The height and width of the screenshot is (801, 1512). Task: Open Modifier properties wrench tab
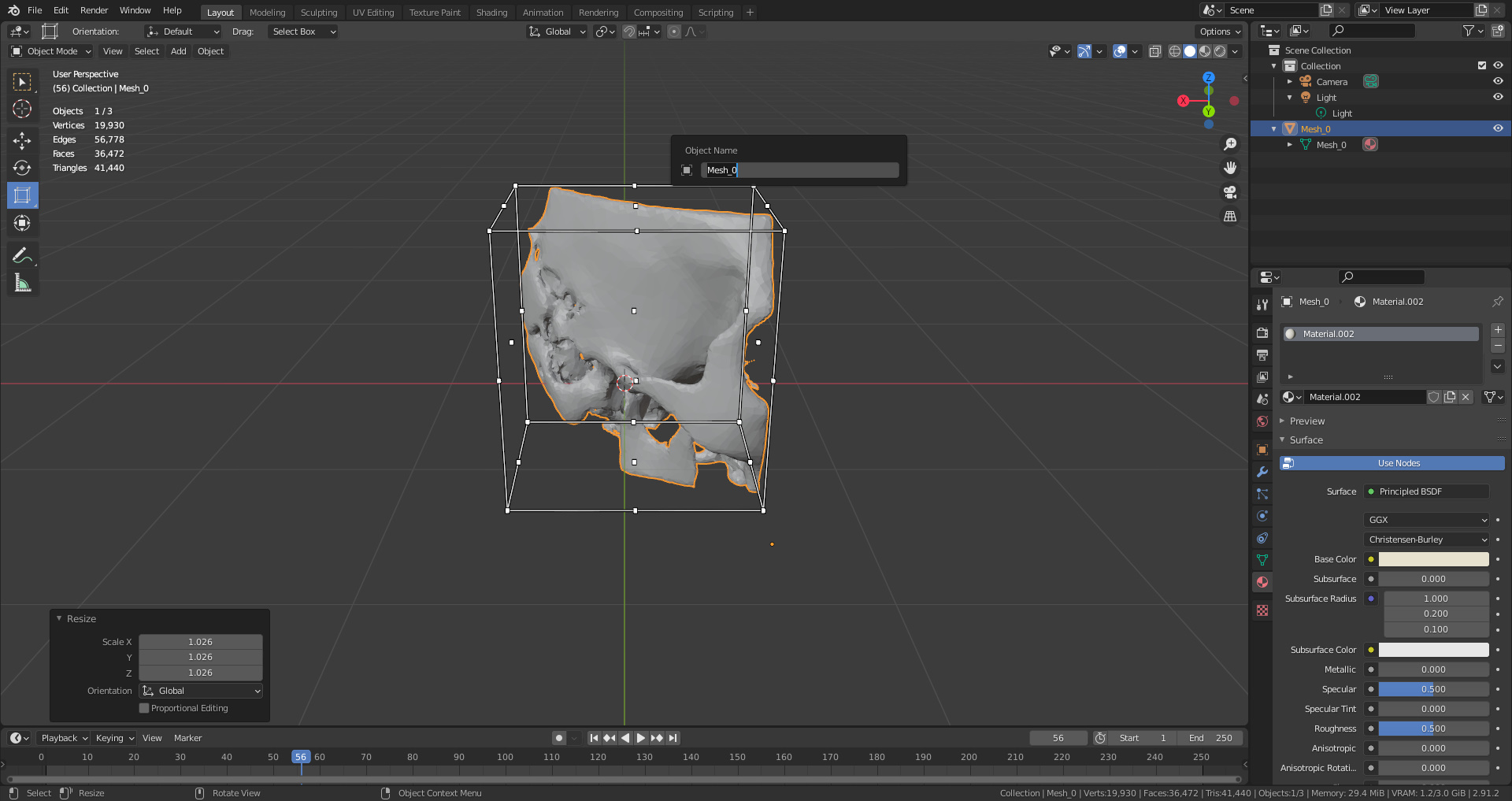1262,472
